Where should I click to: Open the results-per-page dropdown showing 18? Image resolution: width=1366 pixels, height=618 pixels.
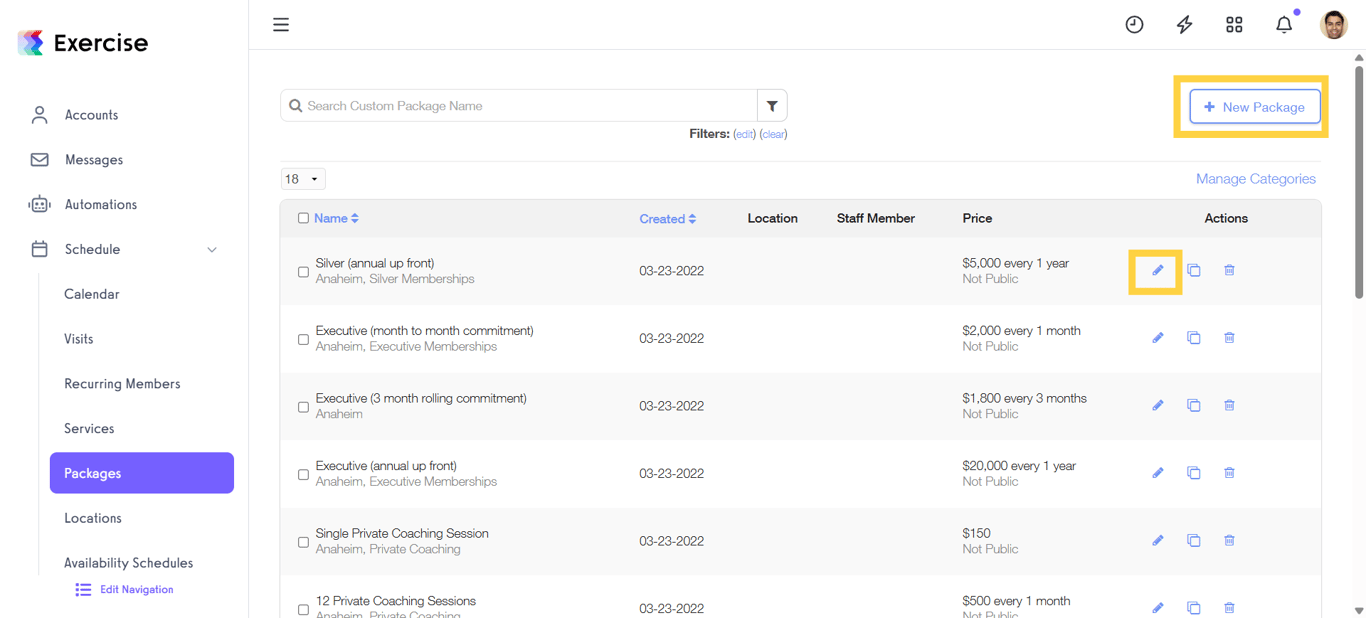[x=302, y=178]
